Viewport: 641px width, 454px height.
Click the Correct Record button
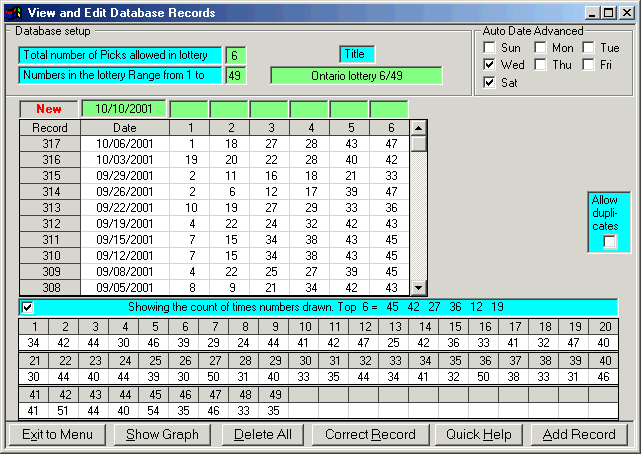(x=370, y=434)
